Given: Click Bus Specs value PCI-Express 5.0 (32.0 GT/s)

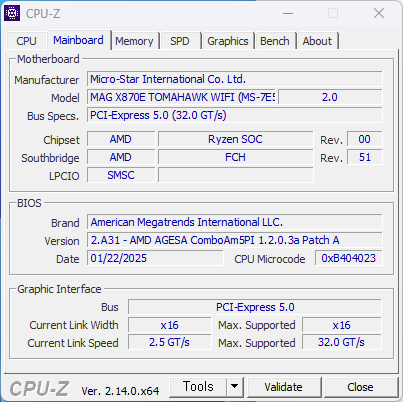Looking at the screenshot, I should pyautogui.click(x=235, y=115).
